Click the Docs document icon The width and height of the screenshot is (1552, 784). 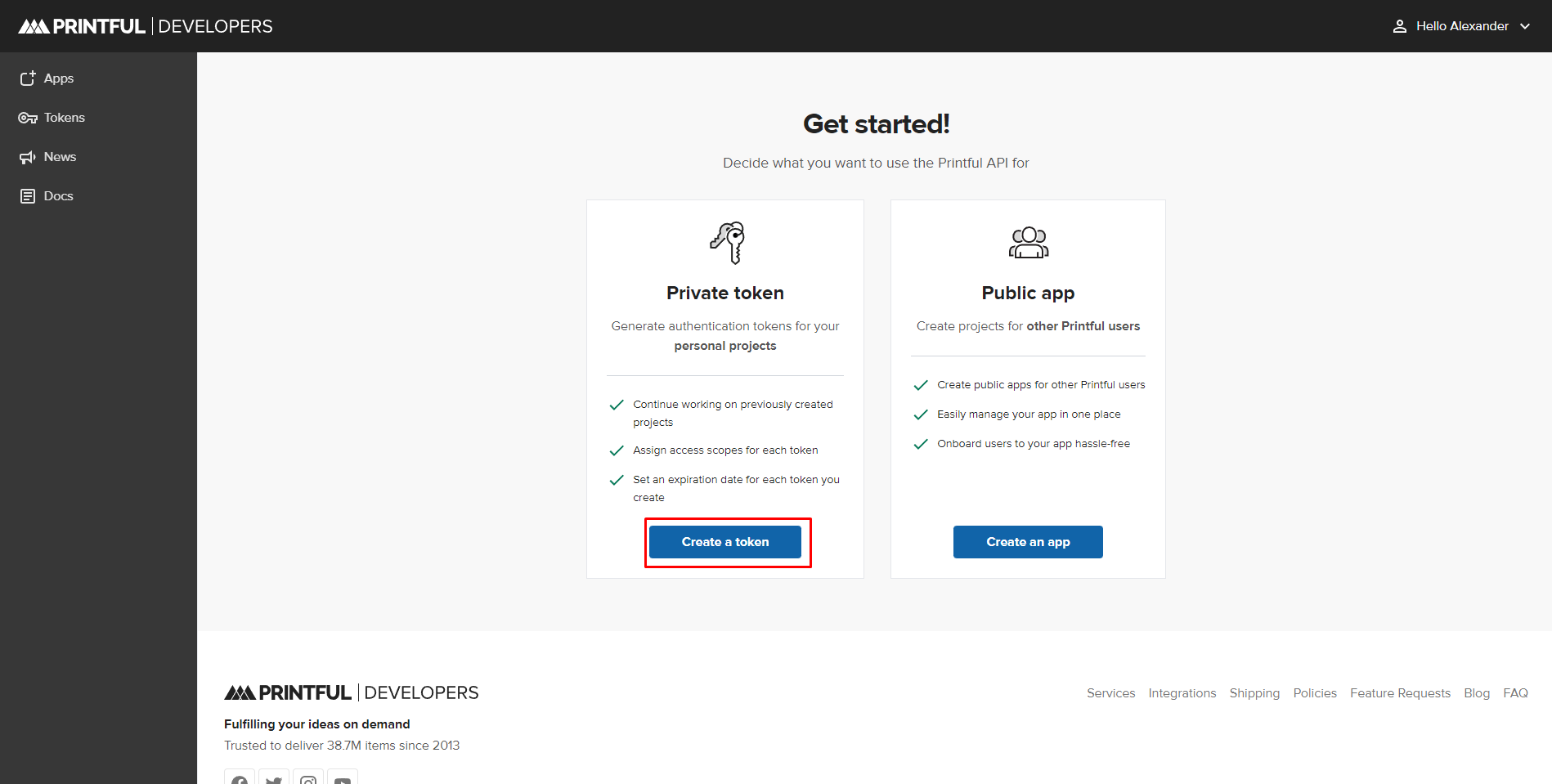coord(28,196)
